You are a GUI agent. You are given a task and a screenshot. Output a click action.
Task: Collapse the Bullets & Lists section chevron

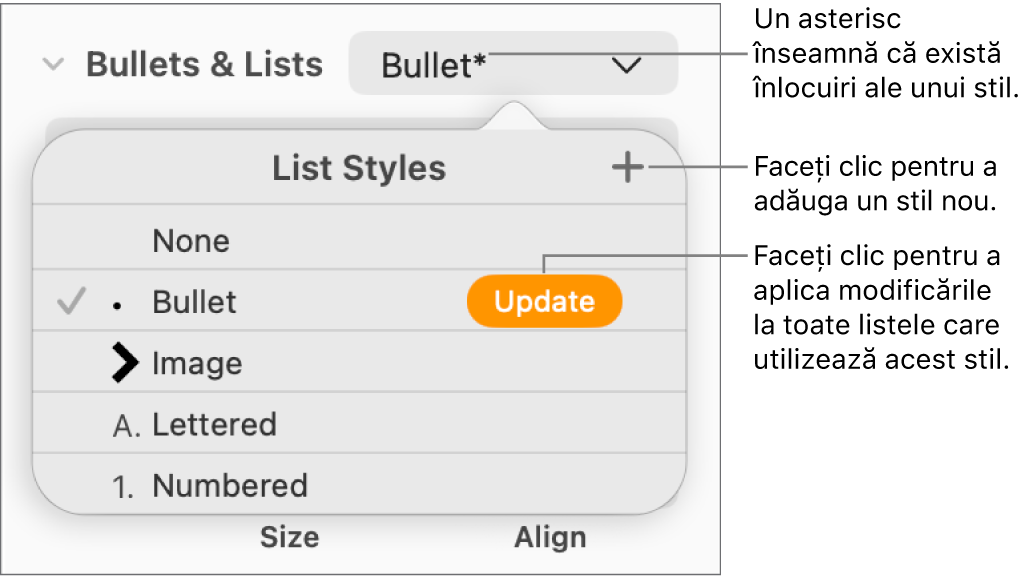coord(54,65)
